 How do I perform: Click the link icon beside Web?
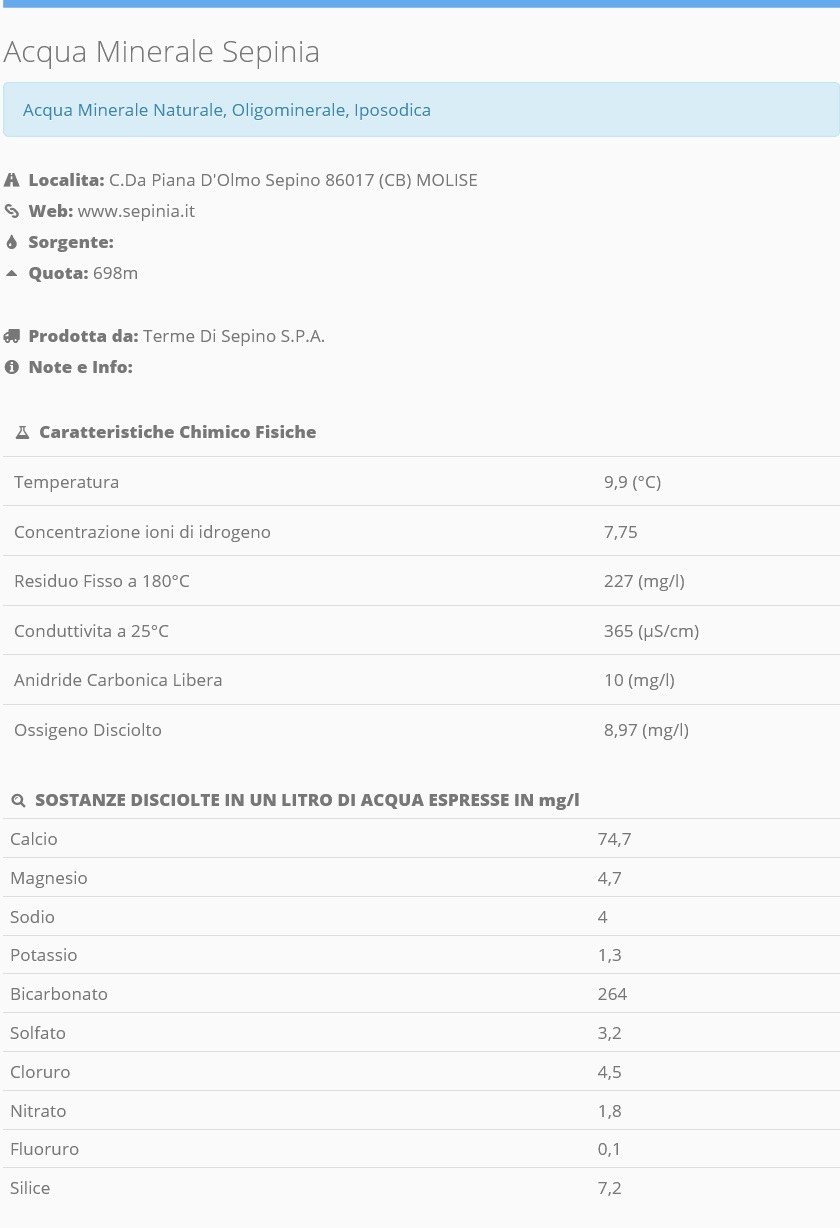[12, 211]
